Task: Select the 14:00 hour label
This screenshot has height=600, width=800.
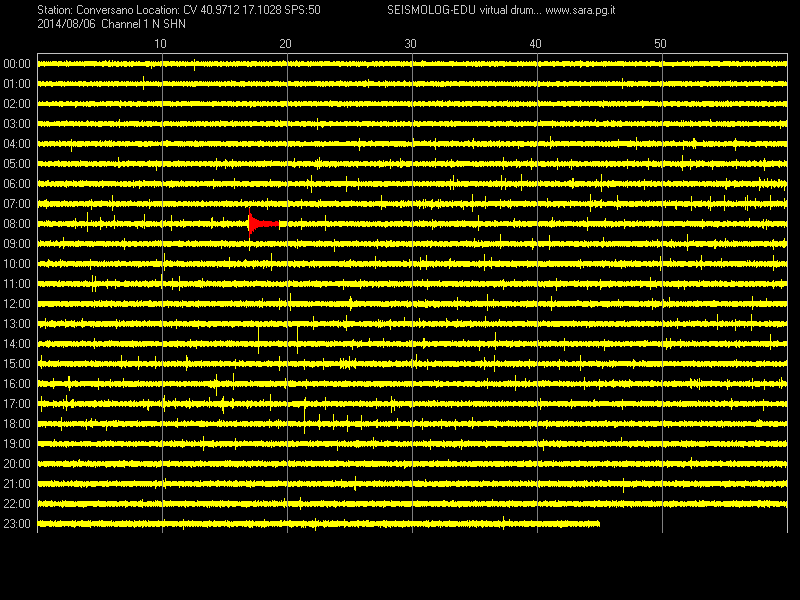Action: pyautogui.click(x=17, y=344)
